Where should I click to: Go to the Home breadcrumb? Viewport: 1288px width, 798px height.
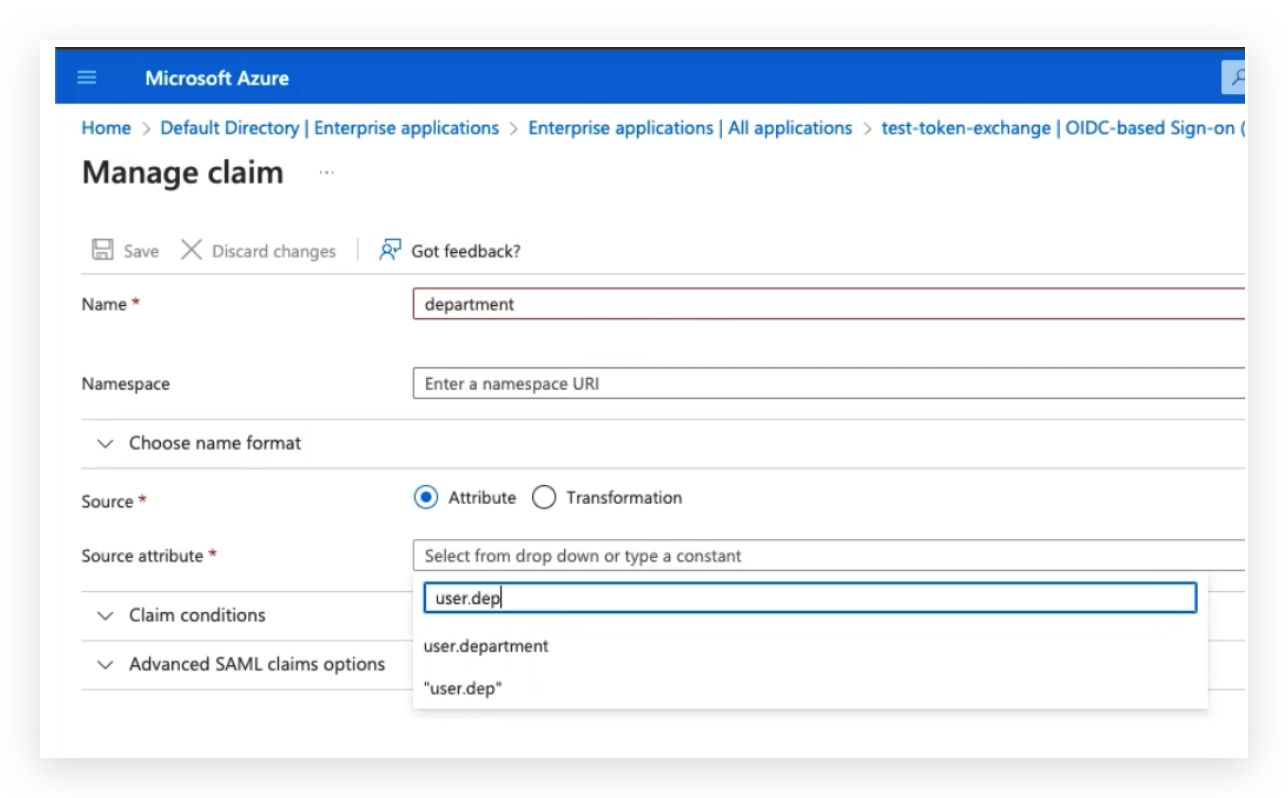coord(106,128)
